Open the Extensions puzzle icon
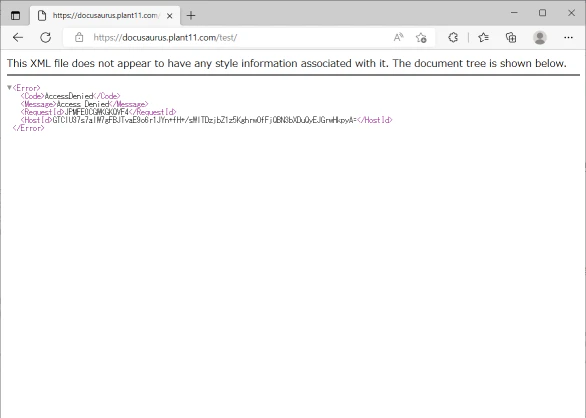 click(453, 37)
